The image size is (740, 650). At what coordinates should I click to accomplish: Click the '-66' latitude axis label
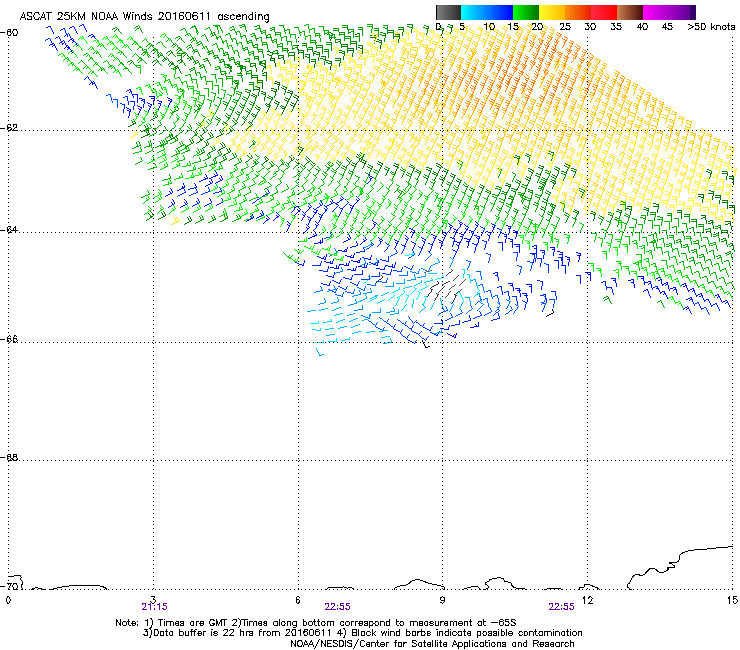click(x=9, y=339)
